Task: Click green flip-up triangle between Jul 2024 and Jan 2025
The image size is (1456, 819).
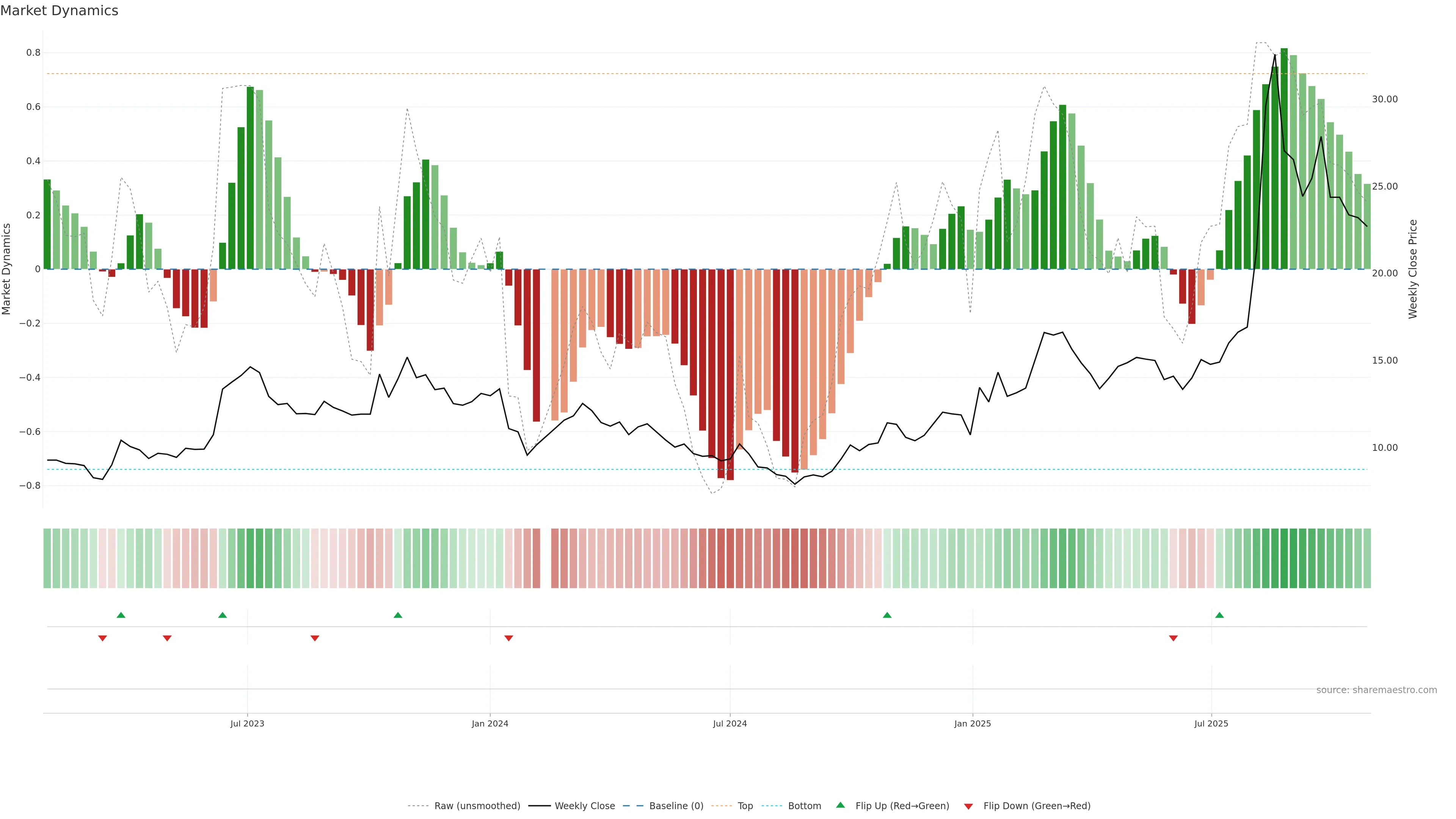Action: pyautogui.click(x=887, y=615)
